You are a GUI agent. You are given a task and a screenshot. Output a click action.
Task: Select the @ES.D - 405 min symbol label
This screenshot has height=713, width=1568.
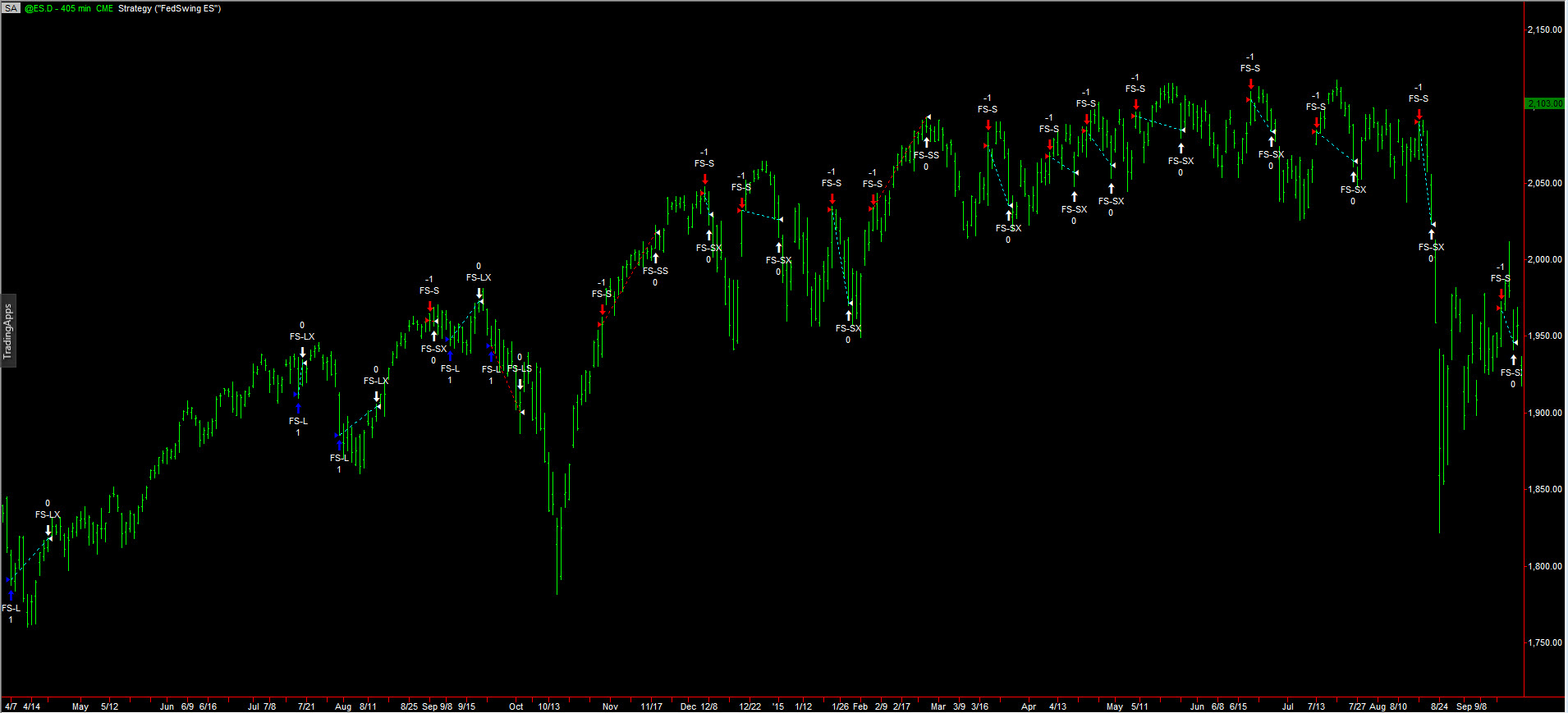point(57,8)
